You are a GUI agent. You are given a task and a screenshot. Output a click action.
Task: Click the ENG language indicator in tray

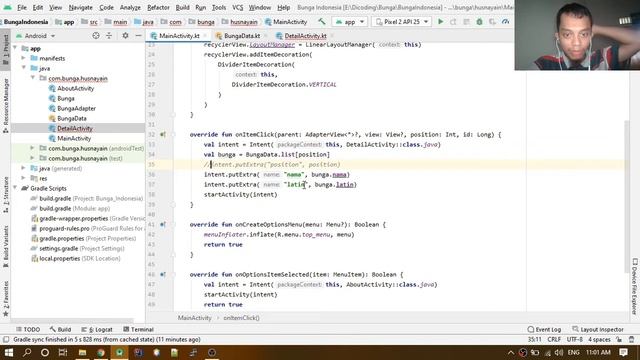[573, 352]
